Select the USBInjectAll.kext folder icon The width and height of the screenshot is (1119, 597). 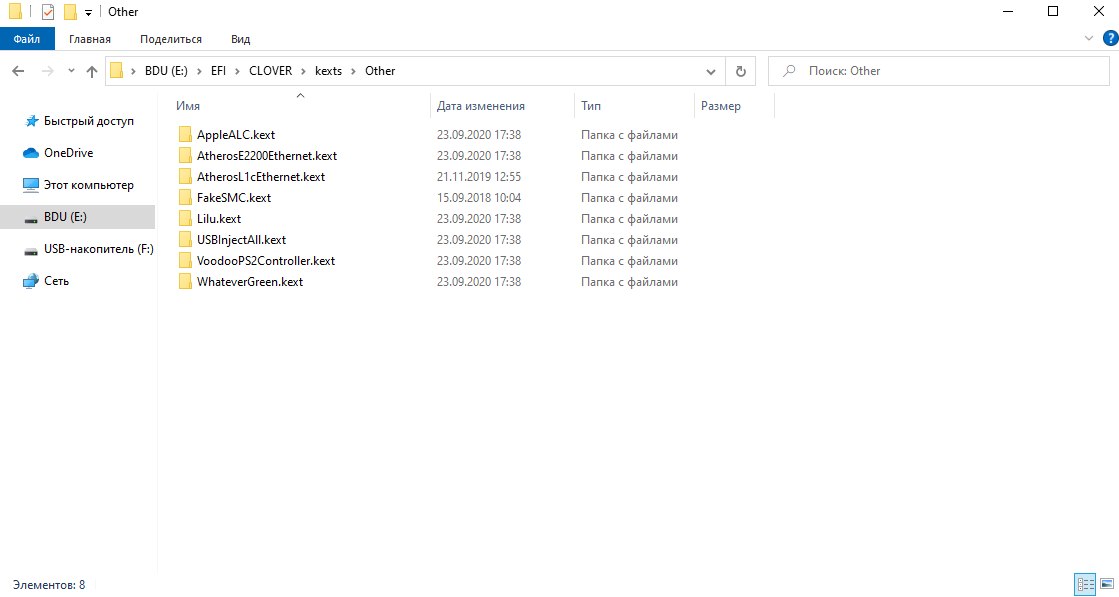(x=185, y=240)
